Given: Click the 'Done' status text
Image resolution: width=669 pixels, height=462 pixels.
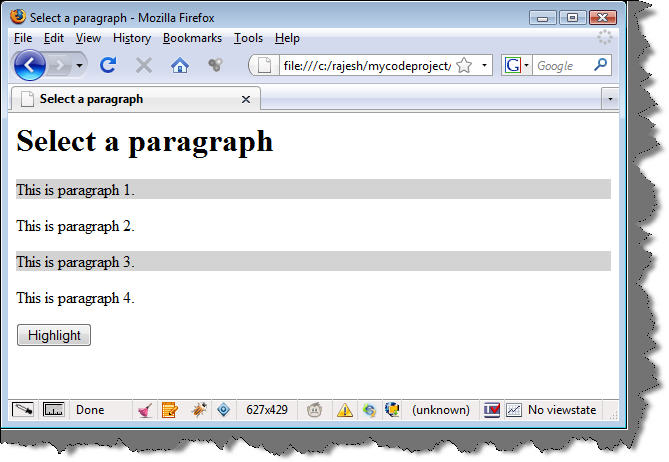Looking at the screenshot, I should coord(90,410).
